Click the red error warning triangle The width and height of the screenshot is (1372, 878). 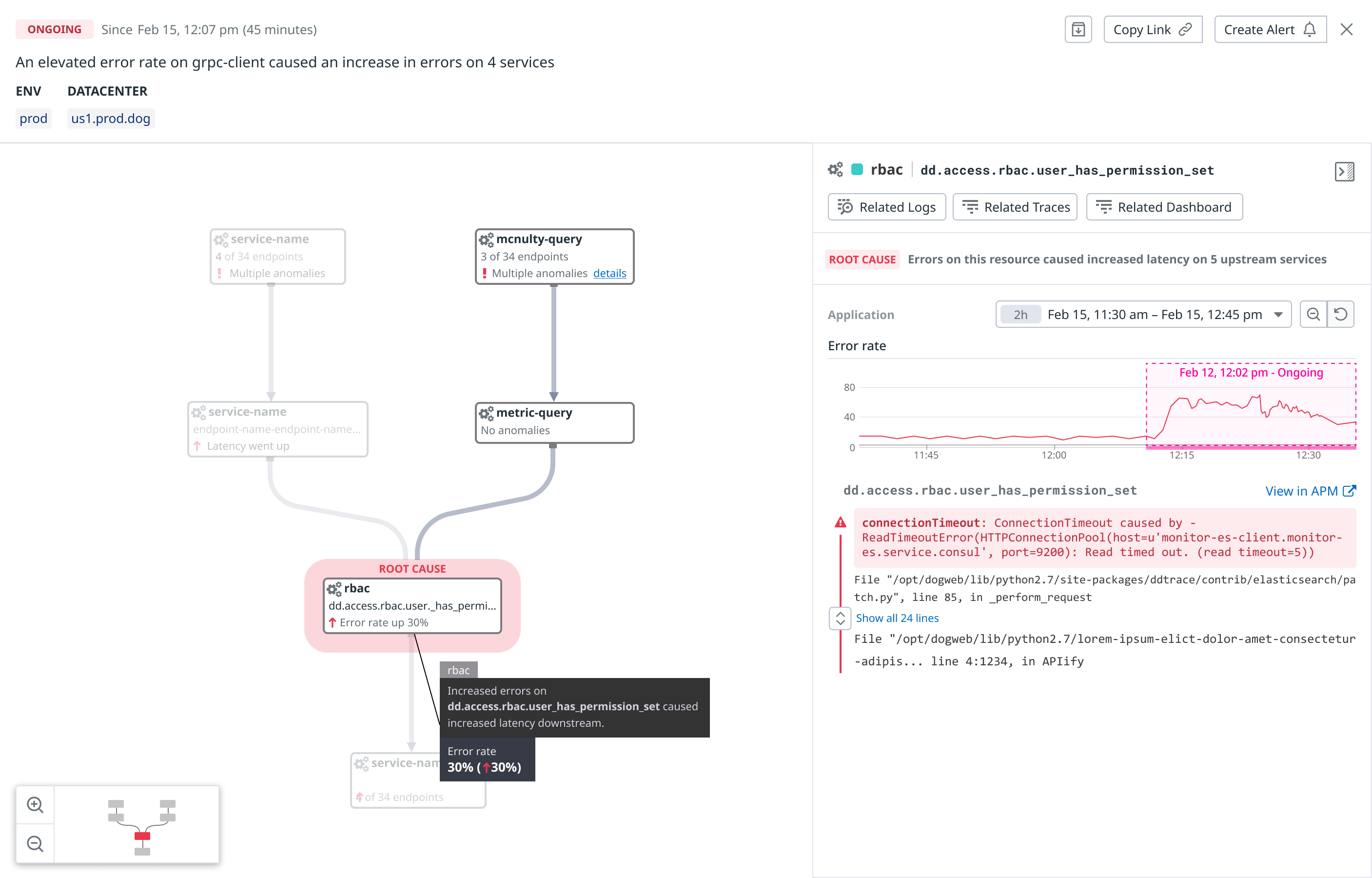click(841, 522)
